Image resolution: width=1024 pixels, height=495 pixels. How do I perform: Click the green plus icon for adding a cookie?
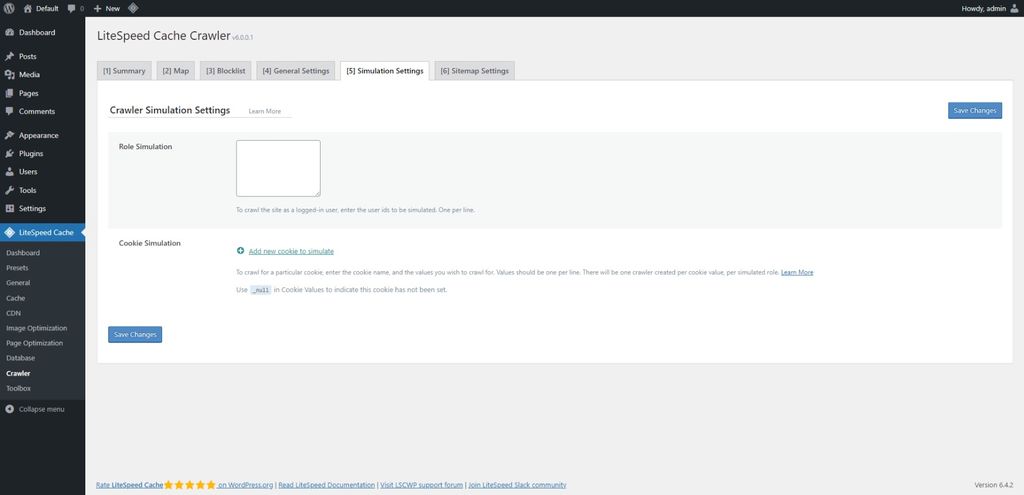[x=240, y=251]
